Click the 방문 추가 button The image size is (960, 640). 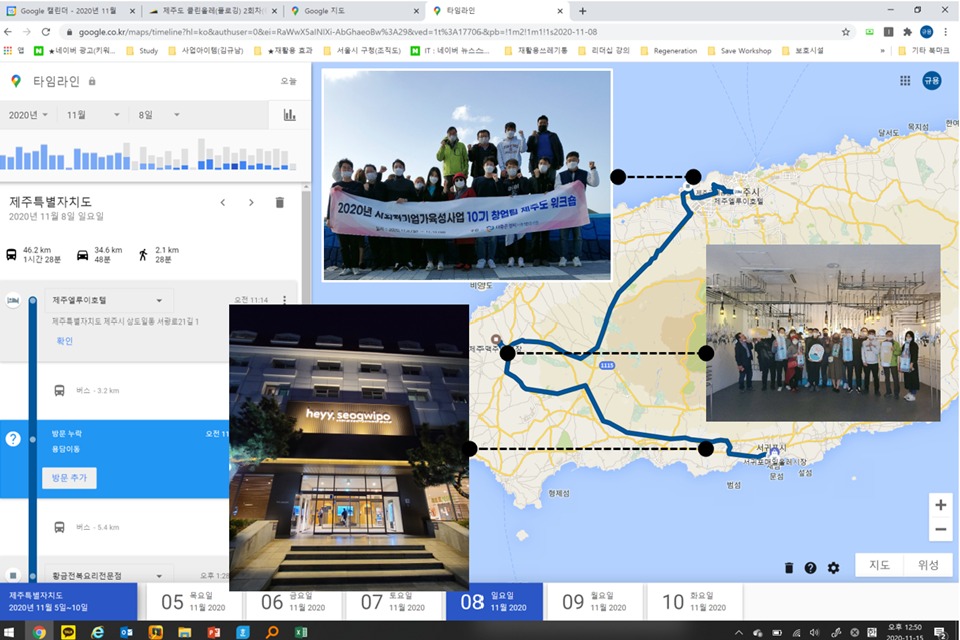pyautogui.click(x=69, y=478)
